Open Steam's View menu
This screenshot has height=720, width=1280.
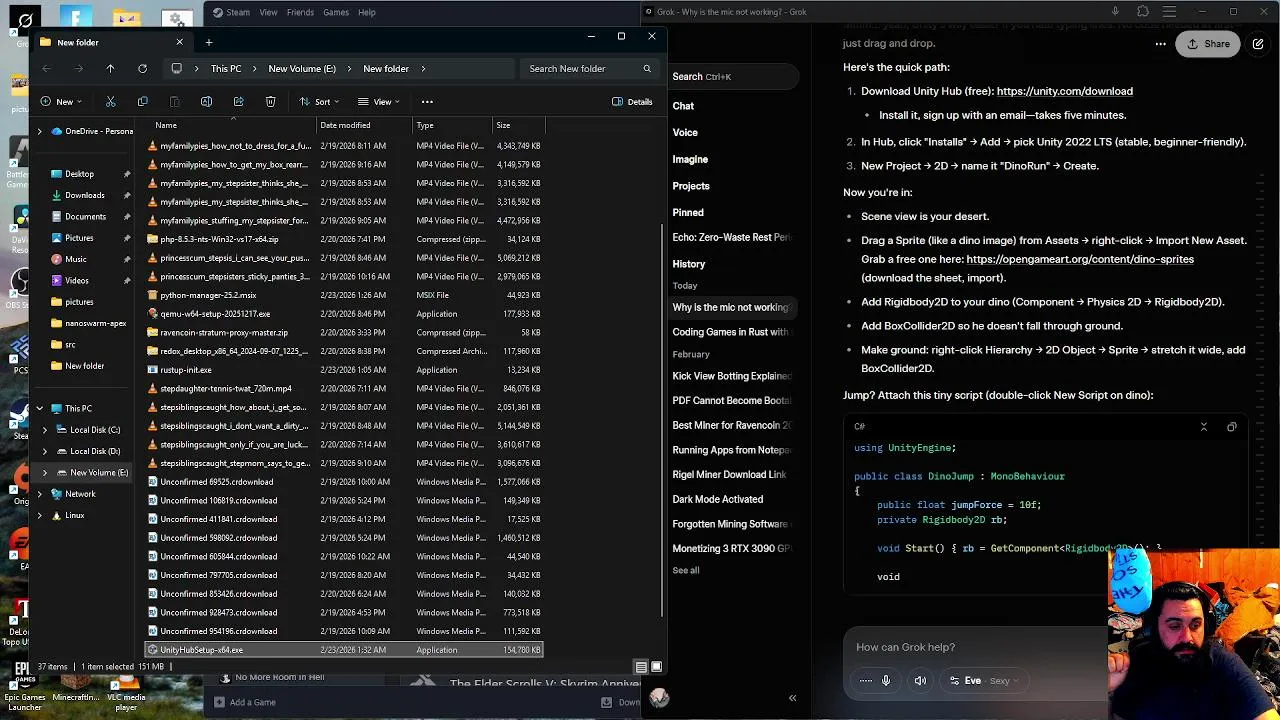click(x=268, y=12)
